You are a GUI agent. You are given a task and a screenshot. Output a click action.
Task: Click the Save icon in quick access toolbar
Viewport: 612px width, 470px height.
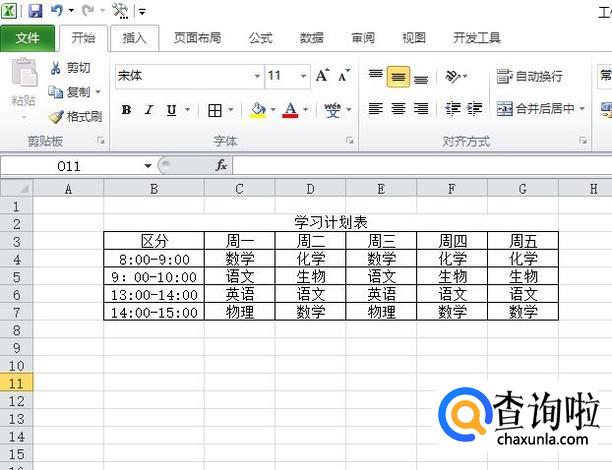tap(35, 11)
